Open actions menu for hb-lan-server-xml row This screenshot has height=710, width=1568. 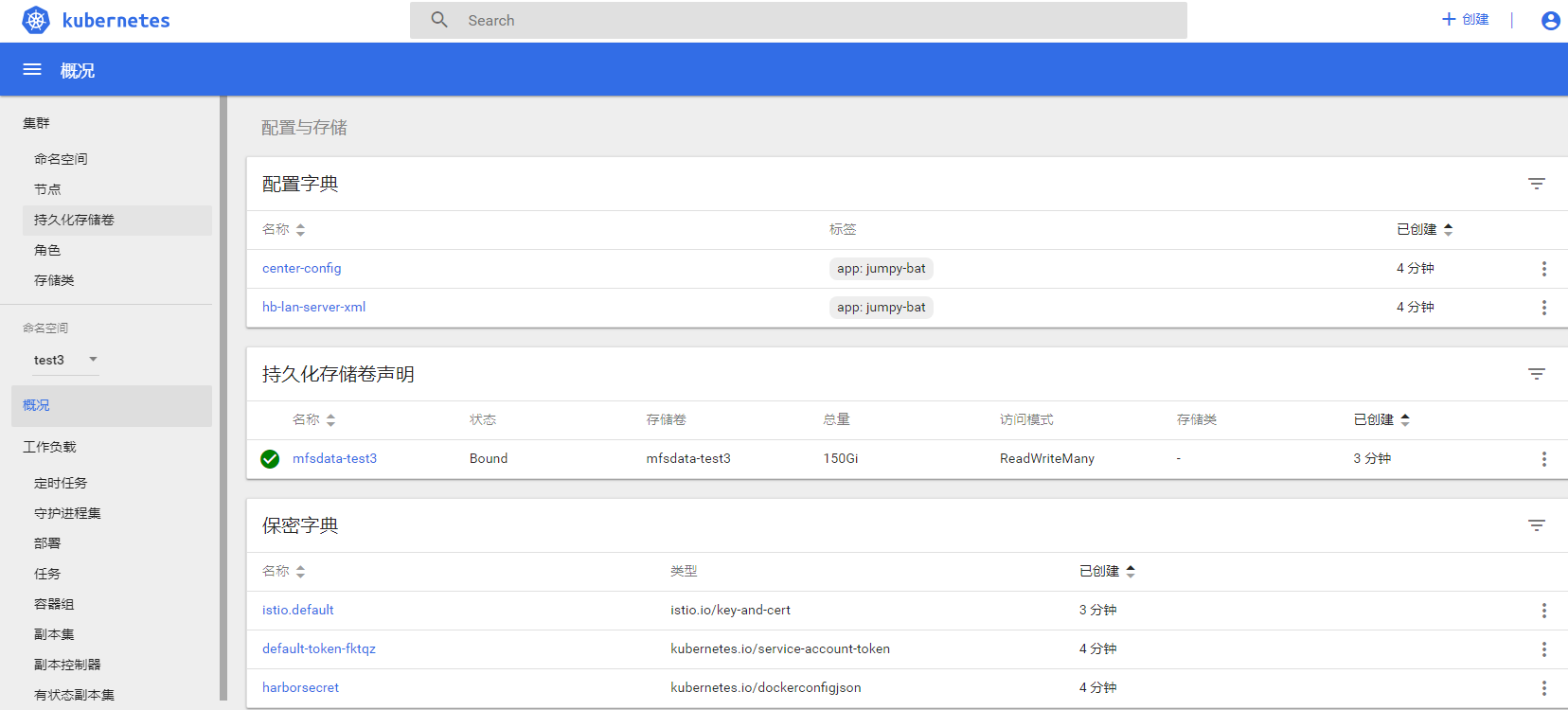[1543, 308]
